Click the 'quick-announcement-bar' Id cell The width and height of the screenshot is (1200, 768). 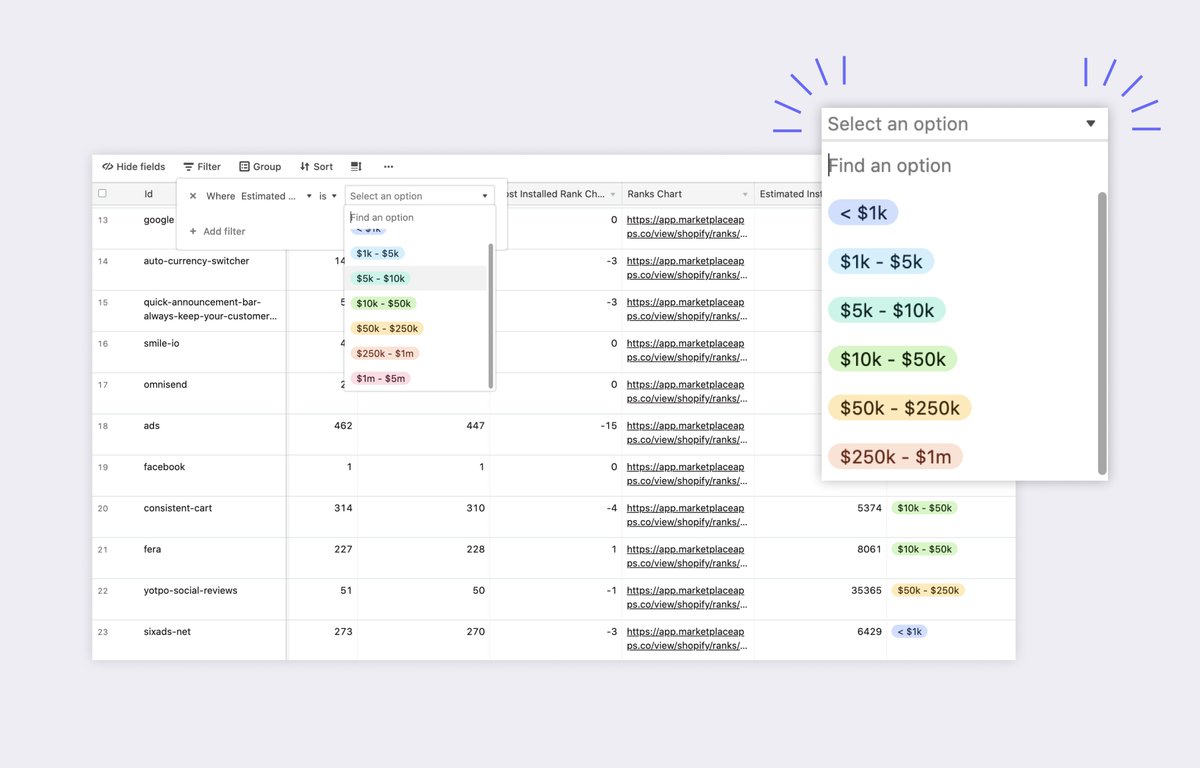click(x=210, y=309)
